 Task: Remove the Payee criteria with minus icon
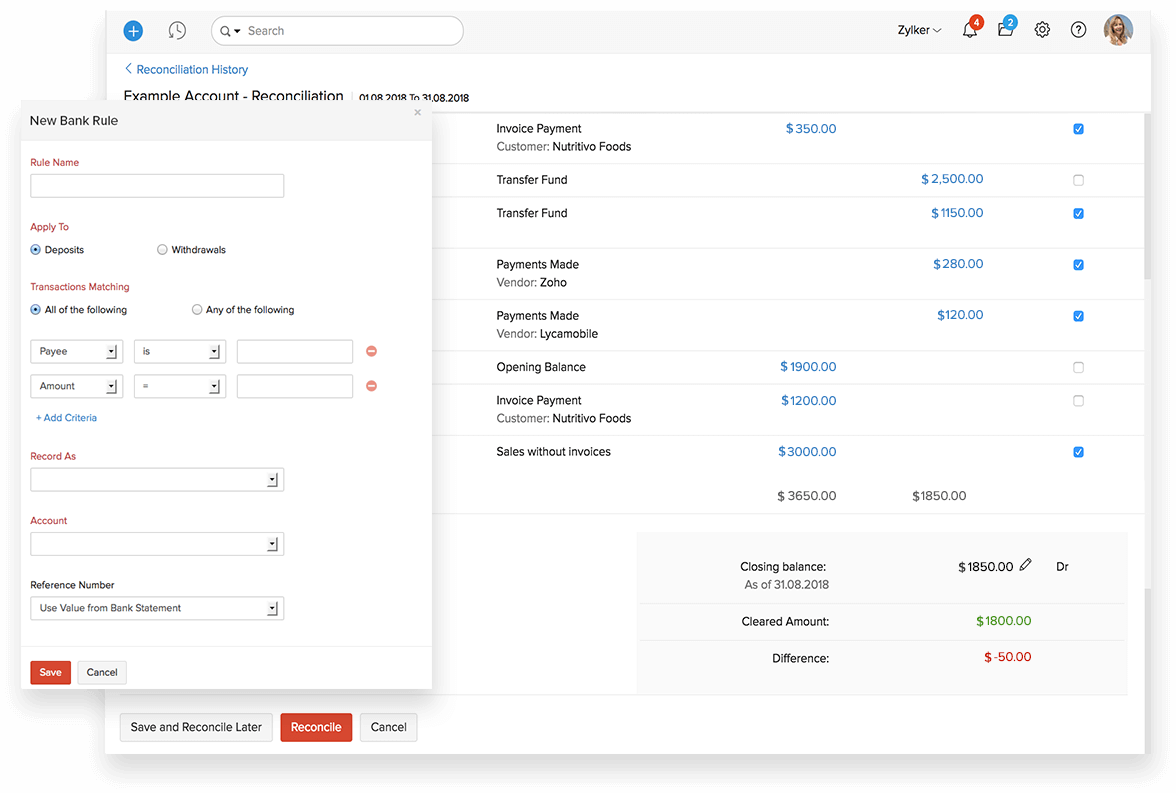(x=371, y=351)
